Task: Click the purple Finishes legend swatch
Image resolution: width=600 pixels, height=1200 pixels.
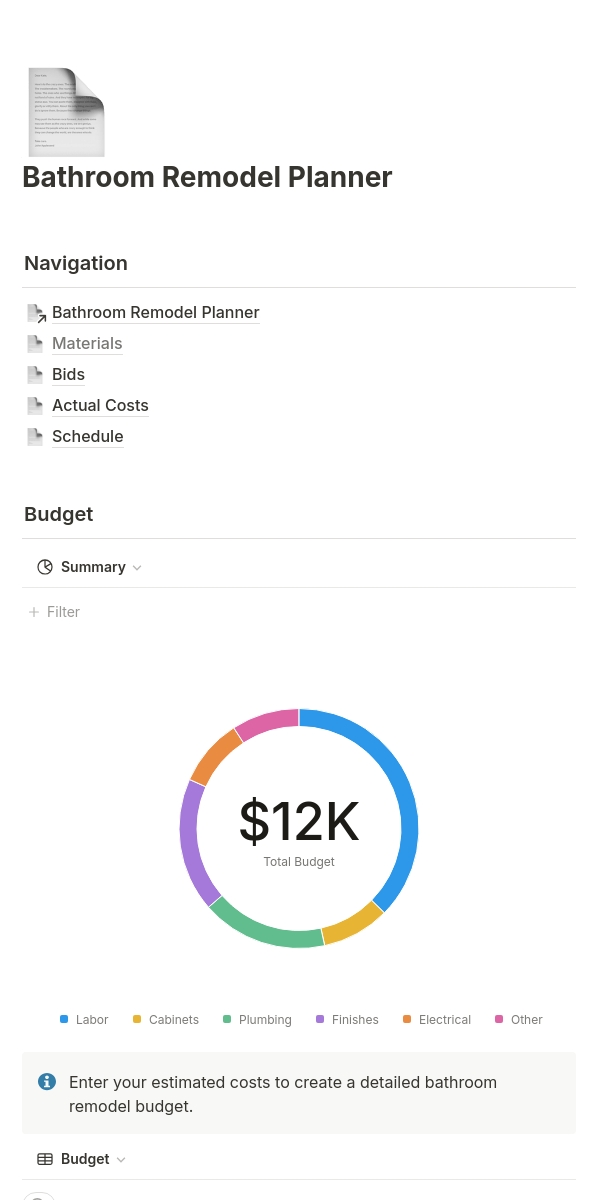Action: point(320,1019)
